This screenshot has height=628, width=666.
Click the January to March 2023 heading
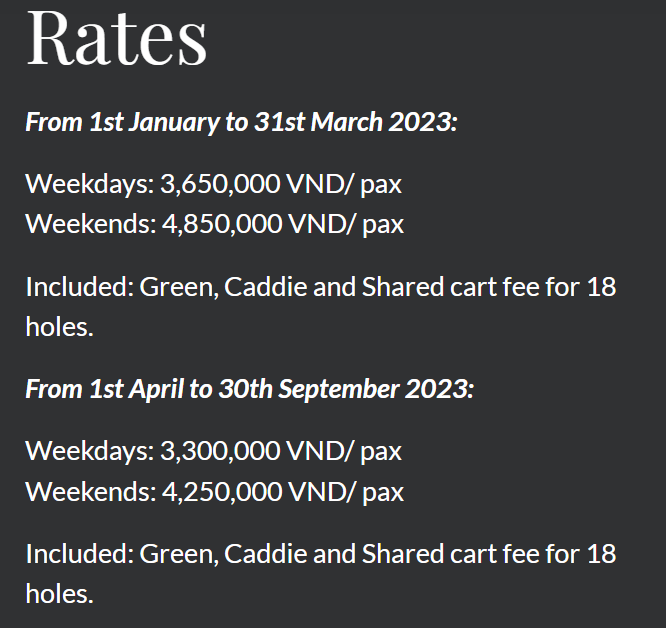[x=241, y=122]
